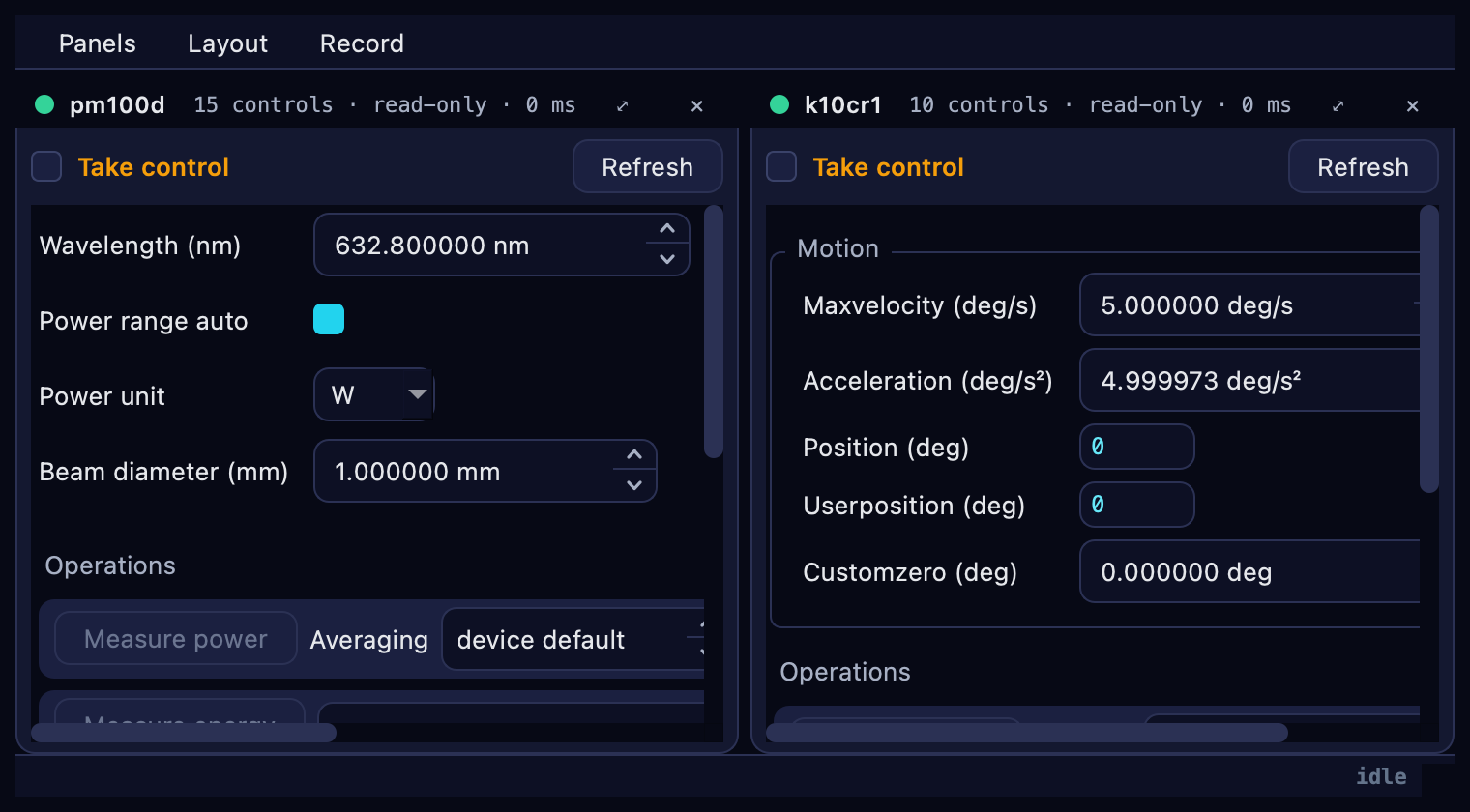Click the Beam diameter 1.000000 mm field
1470x812 pixels.
point(485,471)
